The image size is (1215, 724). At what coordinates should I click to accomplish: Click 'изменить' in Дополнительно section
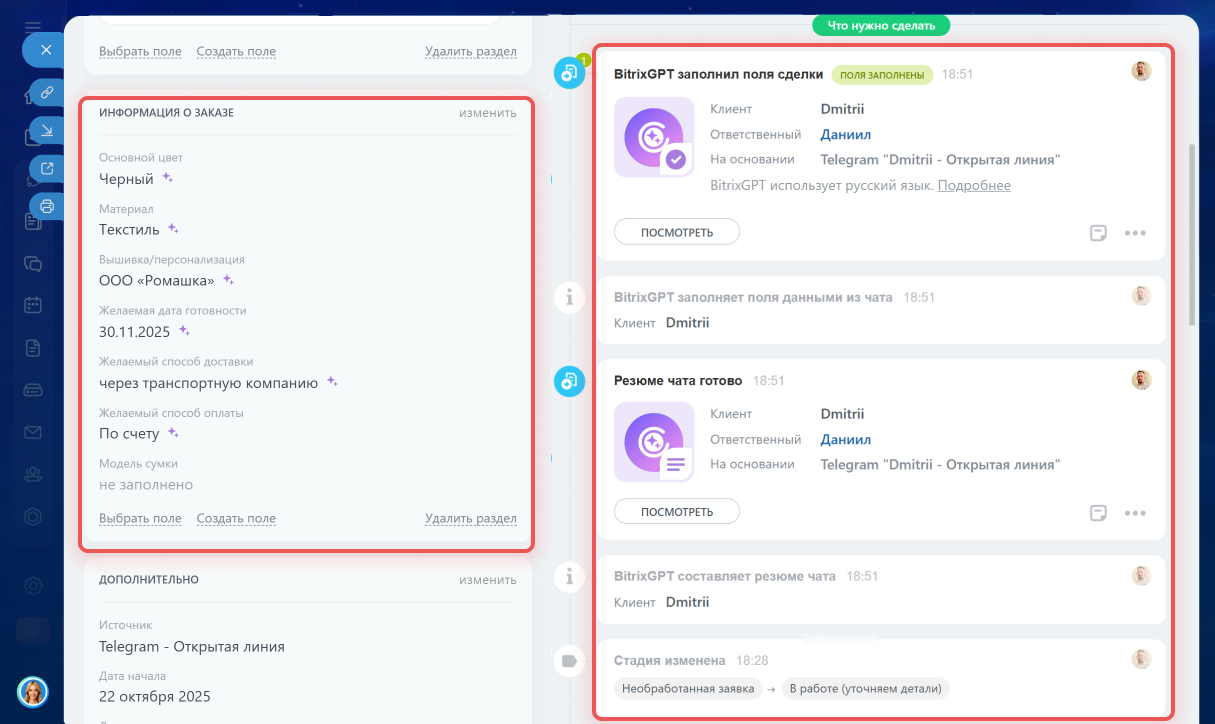[487, 579]
